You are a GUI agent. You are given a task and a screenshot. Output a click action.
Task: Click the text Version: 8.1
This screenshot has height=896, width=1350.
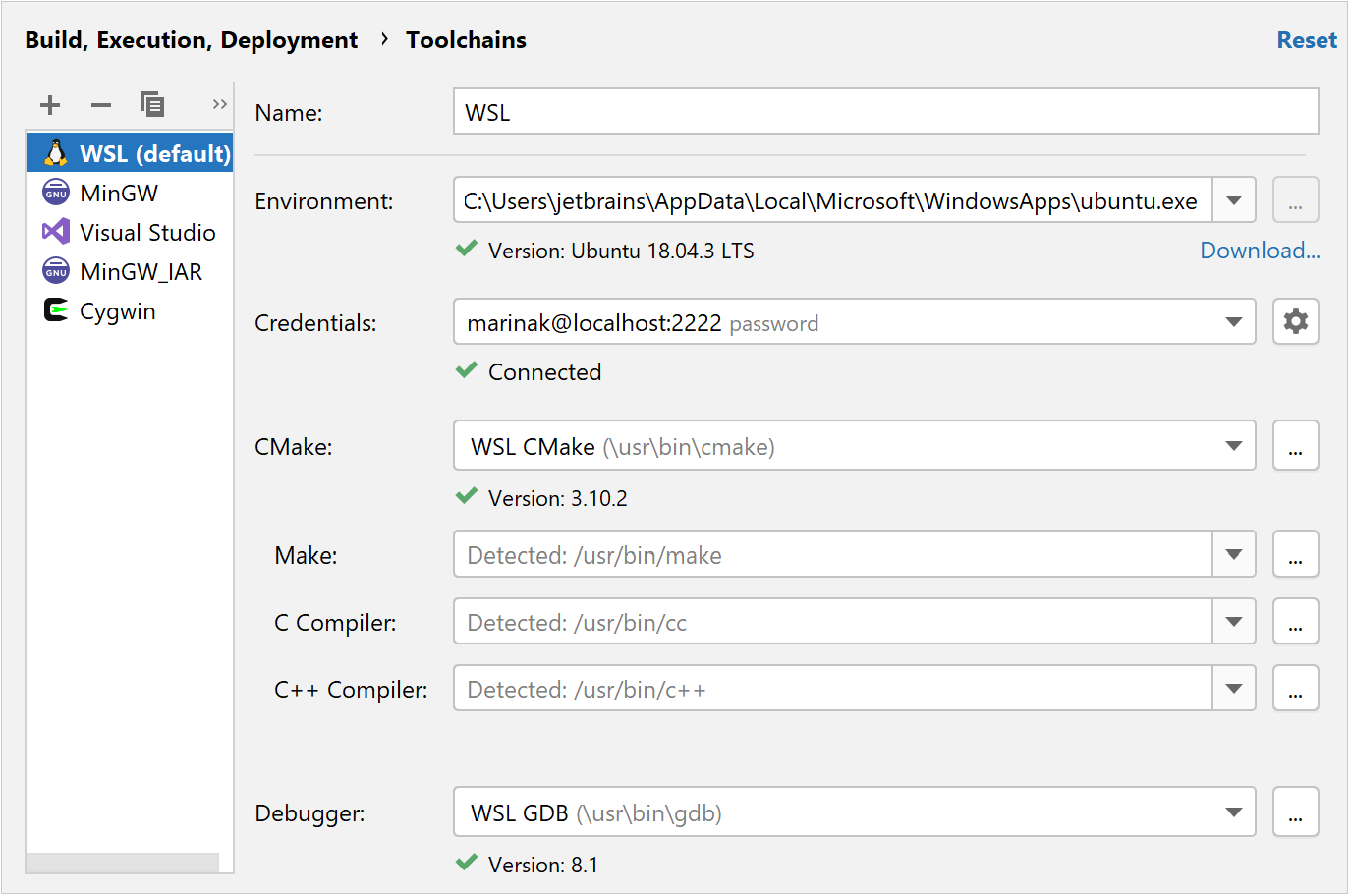[542, 865]
